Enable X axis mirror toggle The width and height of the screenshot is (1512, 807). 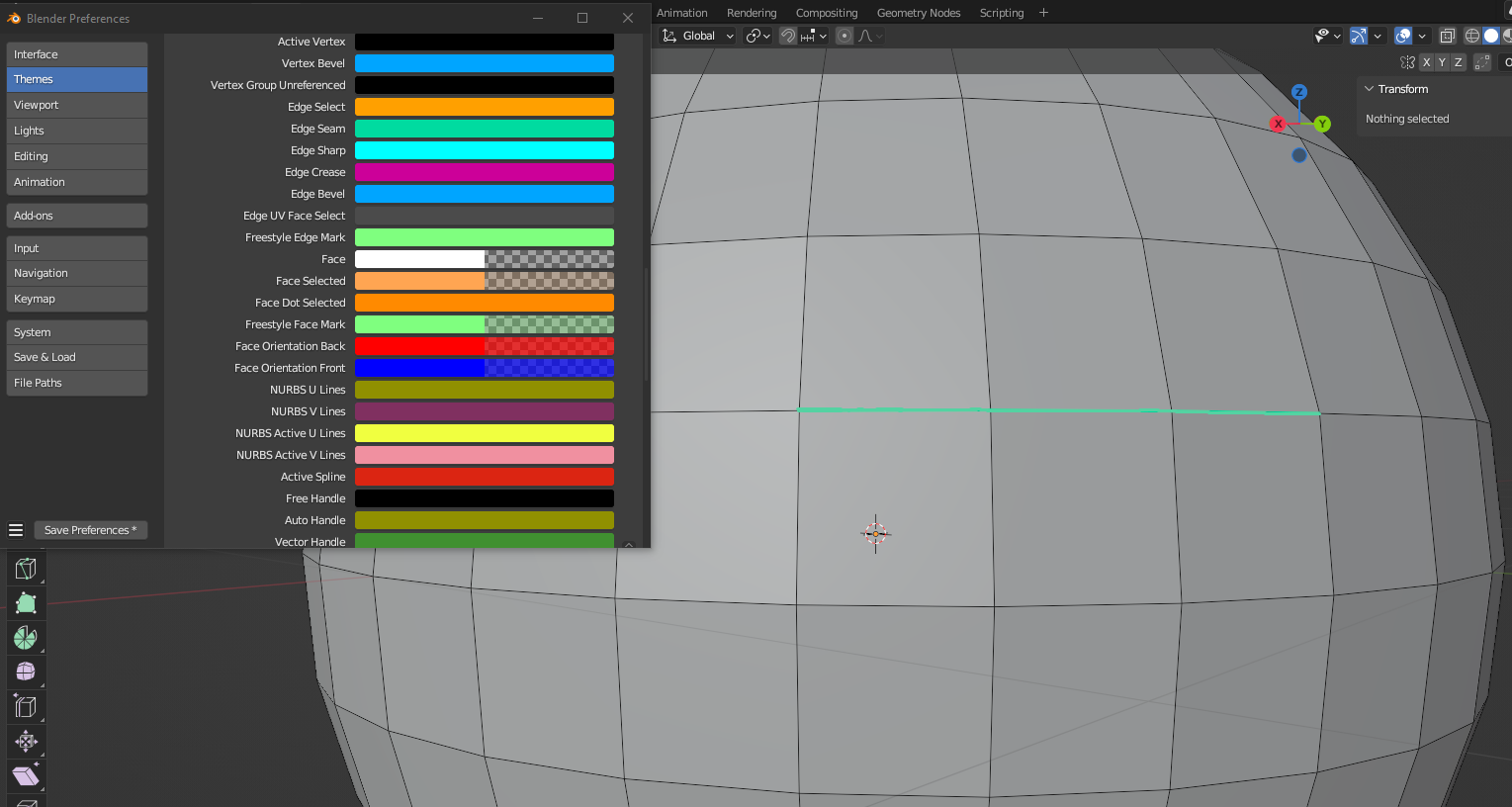coord(1426,62)
